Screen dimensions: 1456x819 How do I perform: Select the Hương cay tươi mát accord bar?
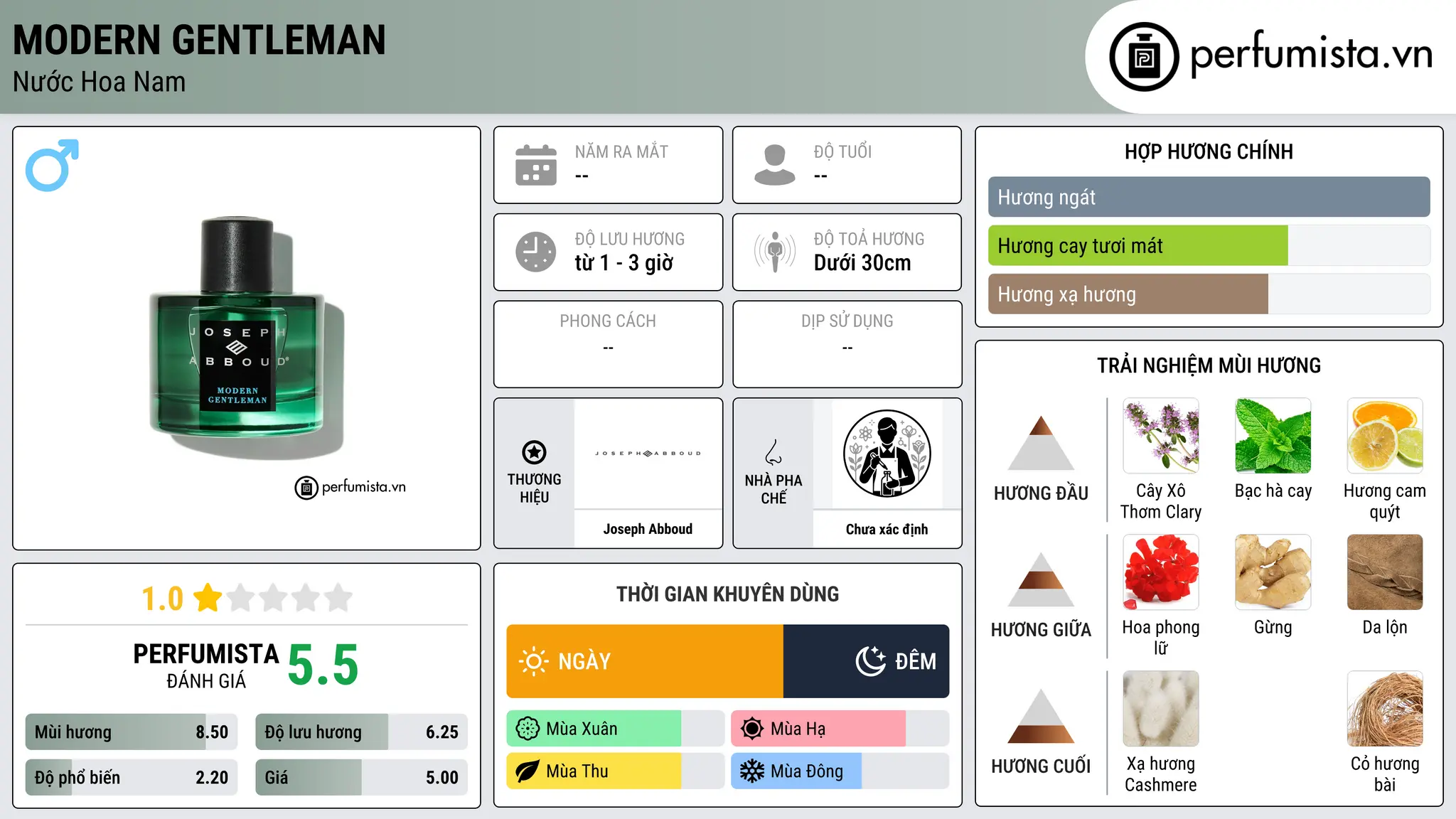1209,245
